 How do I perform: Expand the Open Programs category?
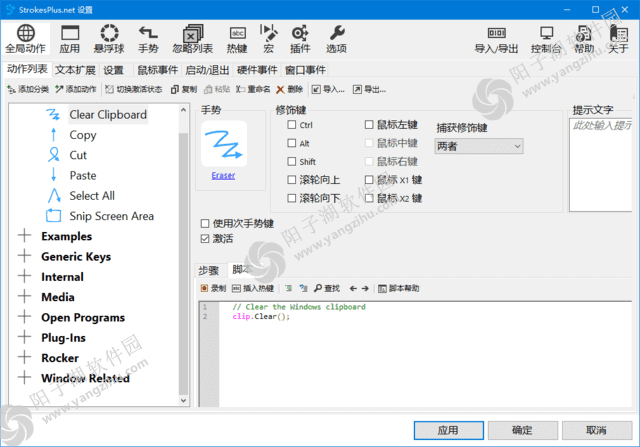24,317
